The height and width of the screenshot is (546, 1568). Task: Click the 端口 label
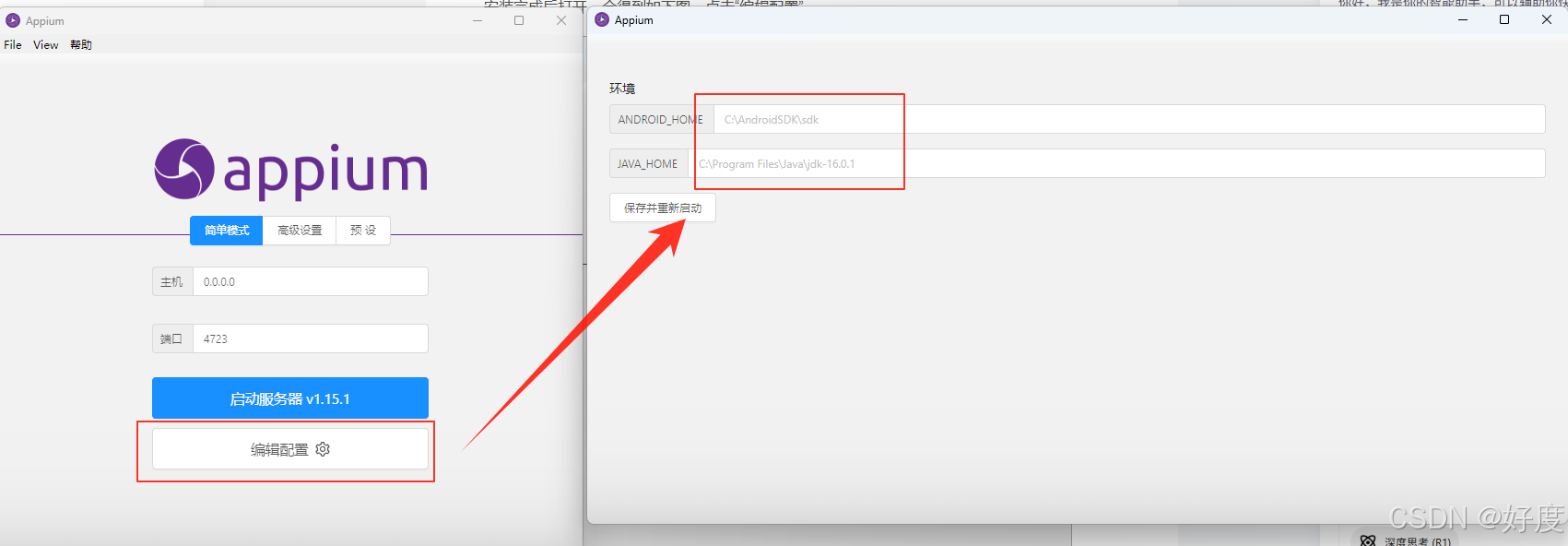tap(172, 338)
